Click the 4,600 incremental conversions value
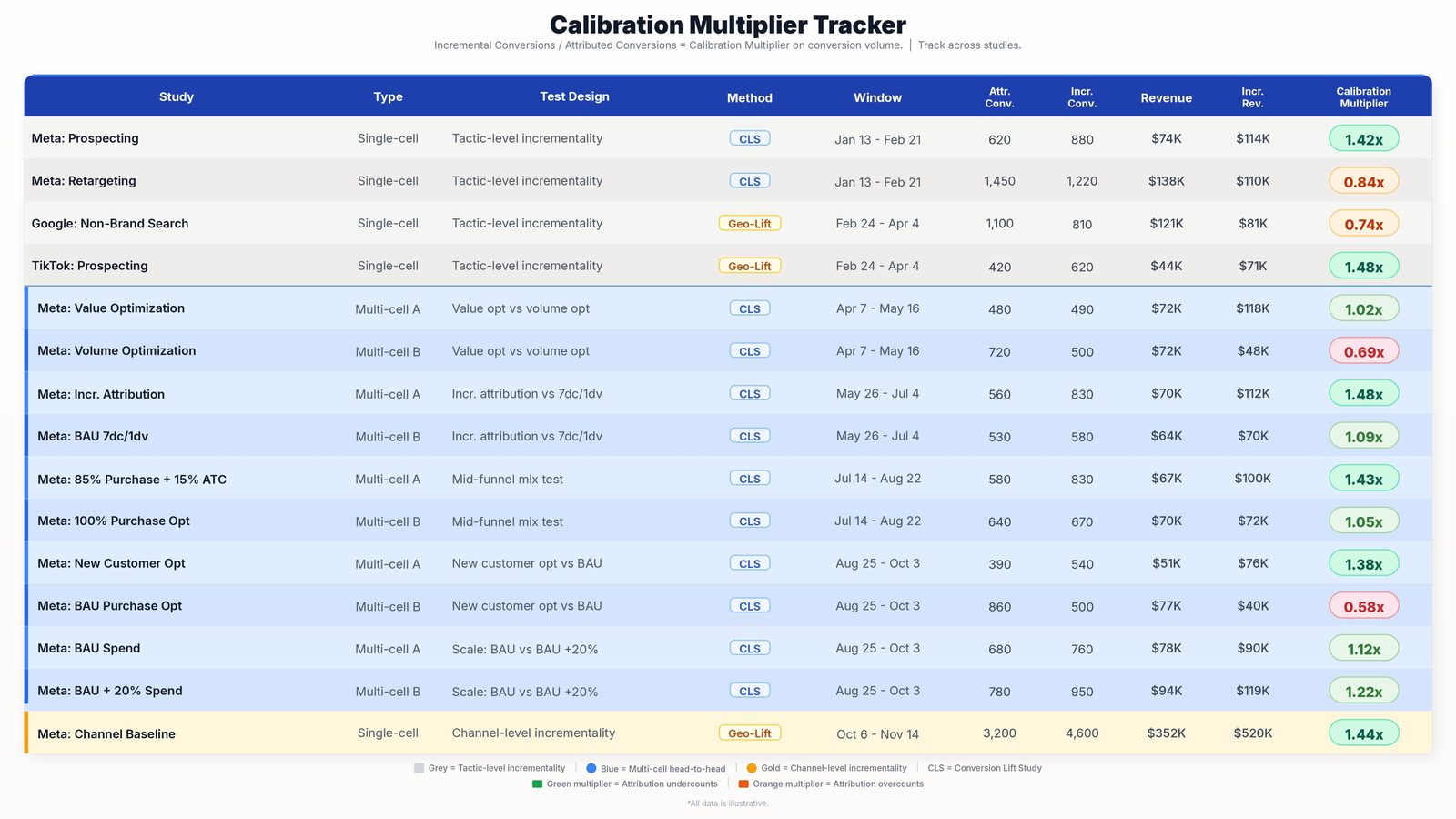The width and height of the screenshot is (1456, 819). [1082, 733]
